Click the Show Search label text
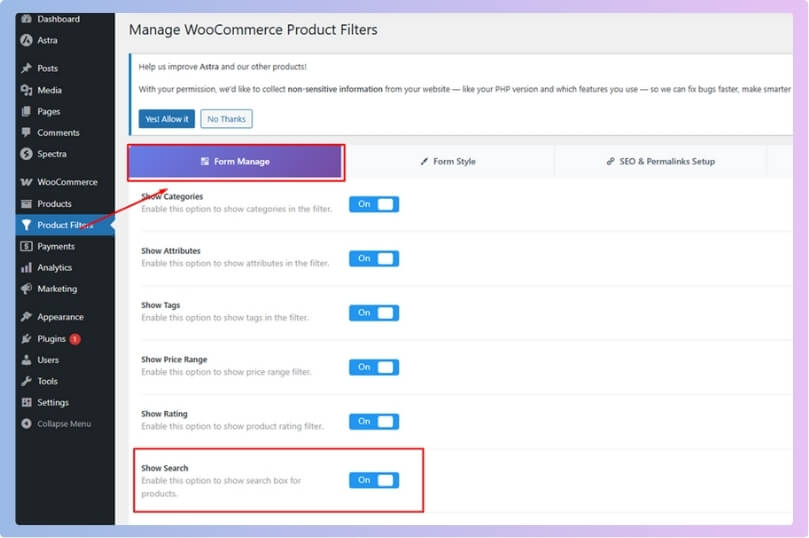 pos(165,468)
